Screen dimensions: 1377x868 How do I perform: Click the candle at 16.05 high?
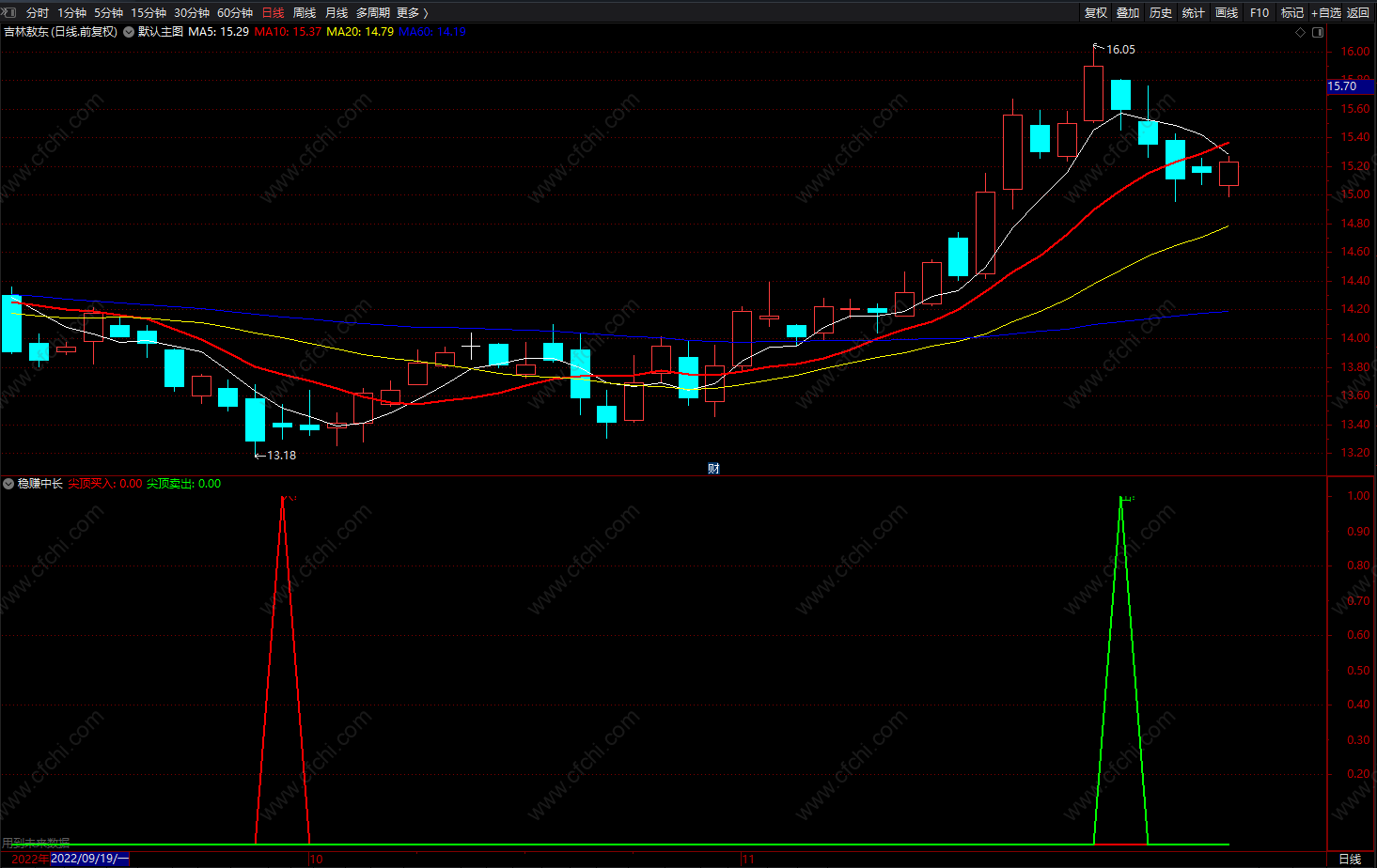point(1093,93)
